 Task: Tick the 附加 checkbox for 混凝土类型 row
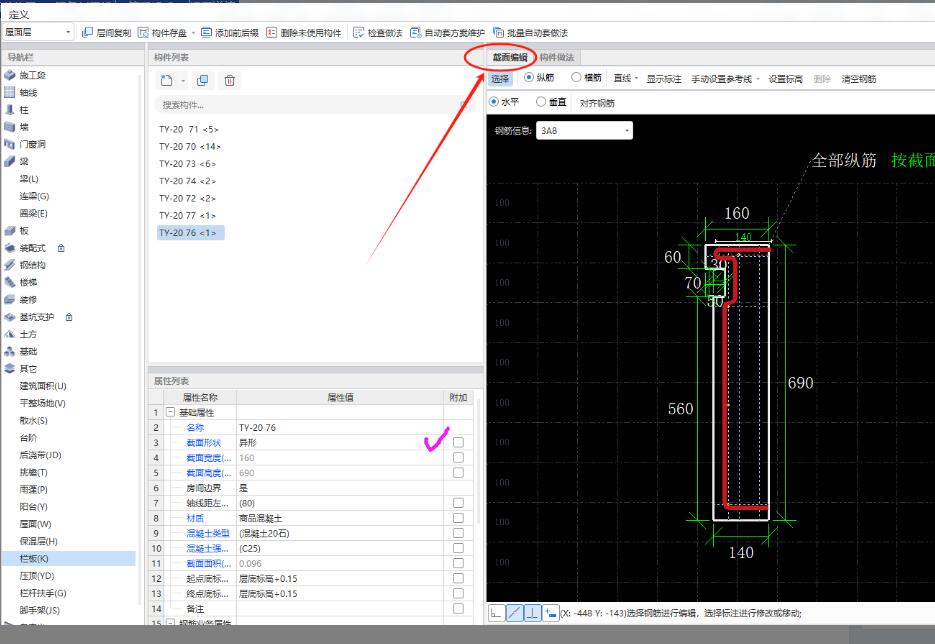point(458,533)
